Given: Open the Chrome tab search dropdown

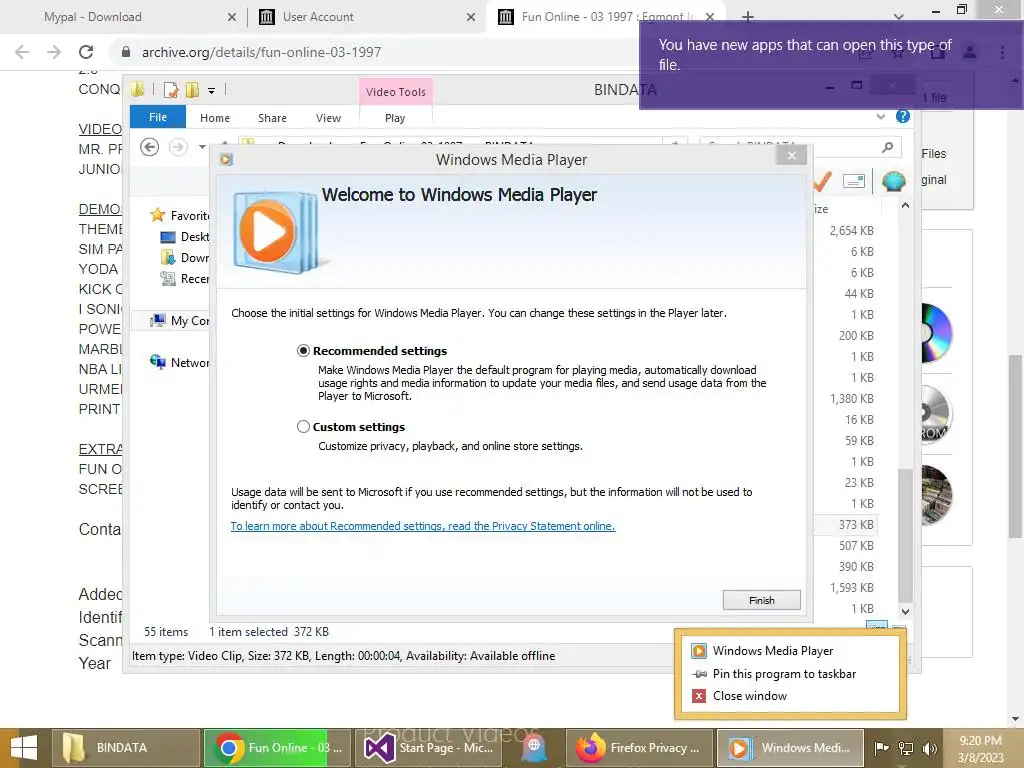Looking at the screenshot, I should [x=899, y=17].
